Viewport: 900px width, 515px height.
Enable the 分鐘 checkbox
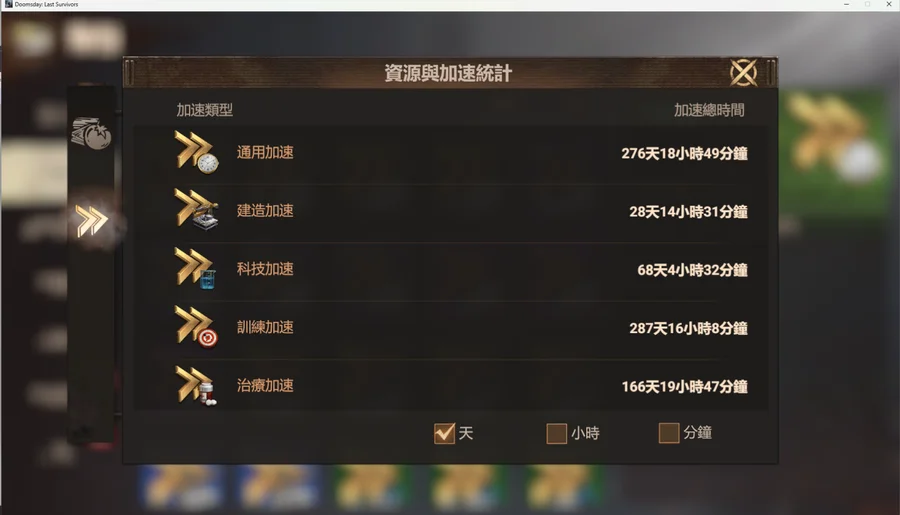coord(669,433)
